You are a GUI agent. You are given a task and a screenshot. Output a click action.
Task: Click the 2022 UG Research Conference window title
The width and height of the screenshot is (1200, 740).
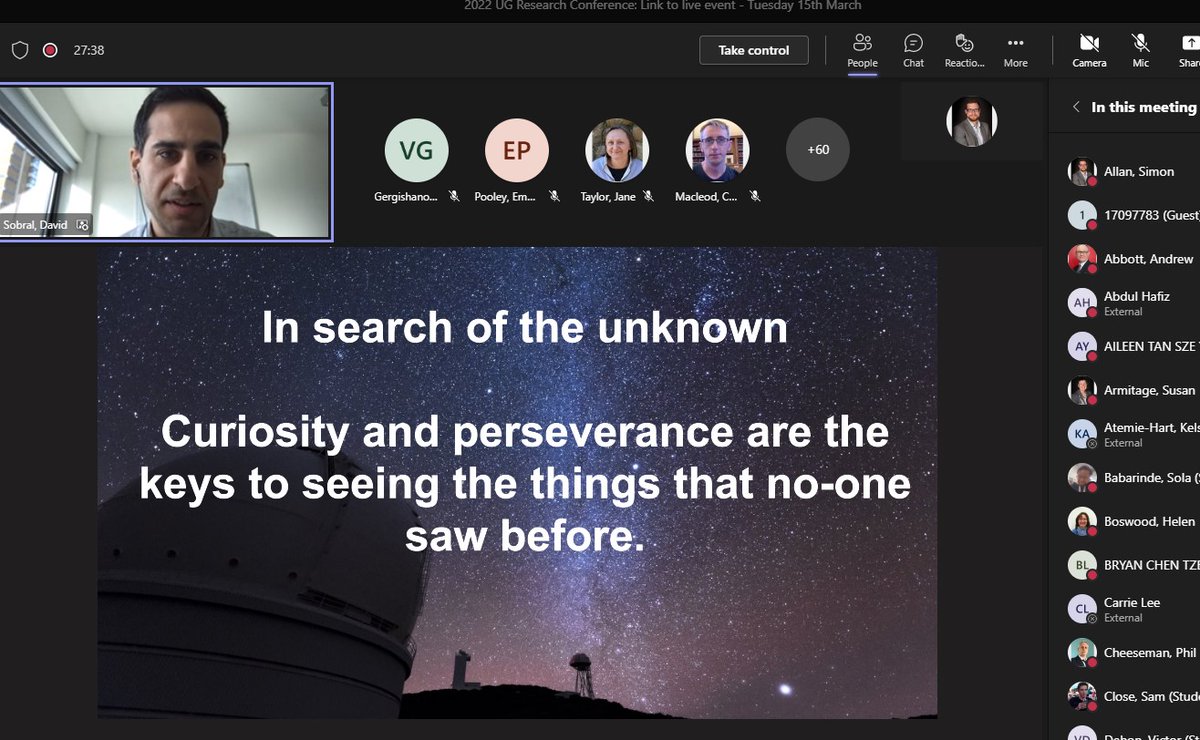tap(663, 6)
